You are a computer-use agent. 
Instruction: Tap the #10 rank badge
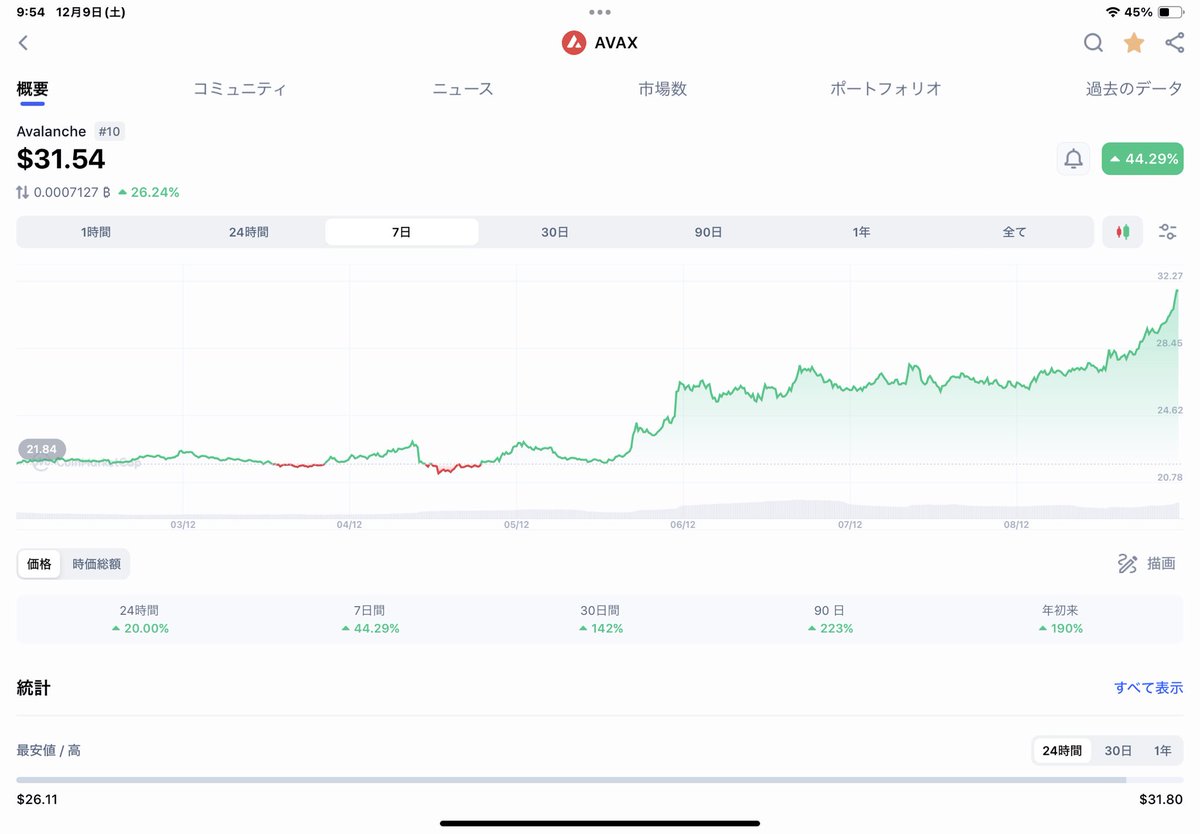(109, 132)
